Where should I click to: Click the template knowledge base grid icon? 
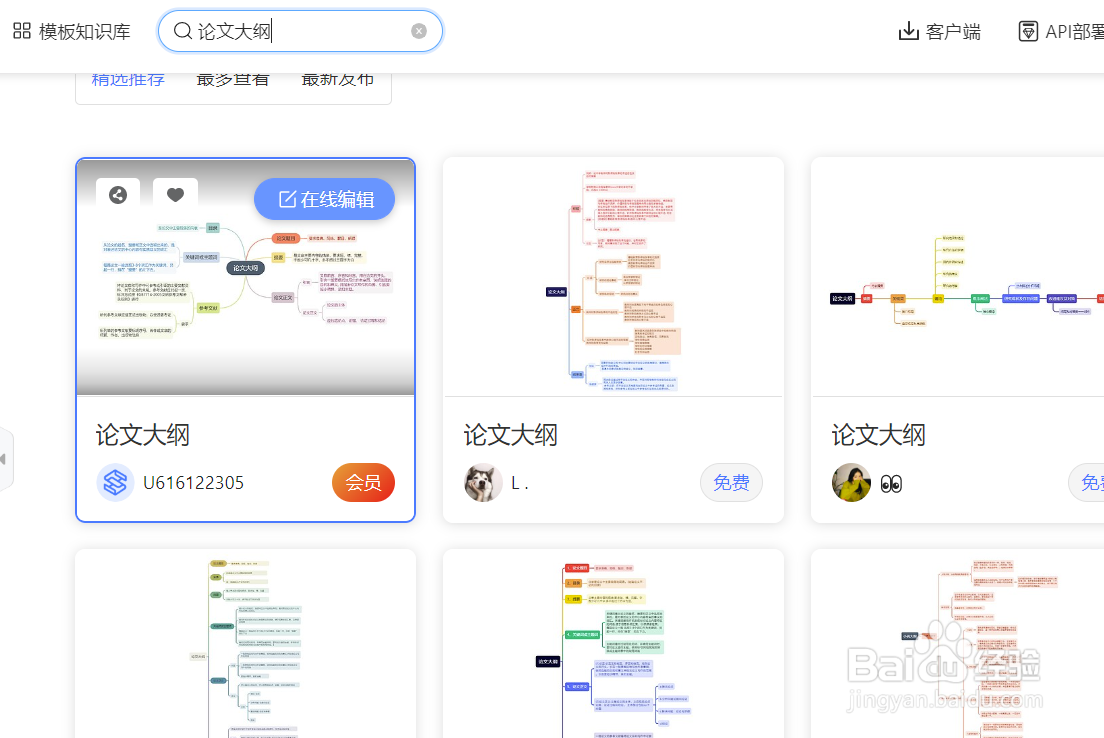click(x=22, y=31)
